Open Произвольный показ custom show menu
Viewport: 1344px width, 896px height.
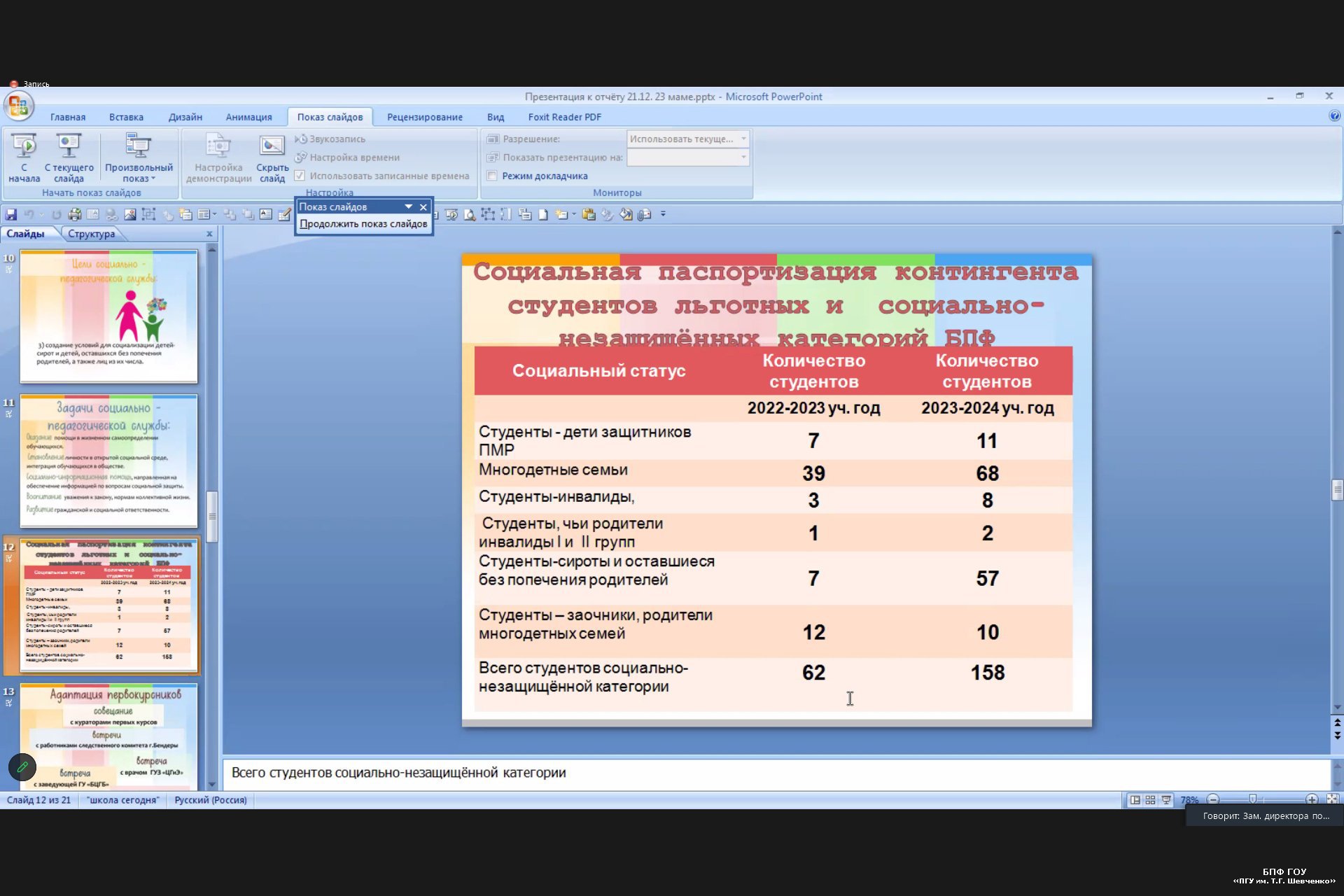point(139,158)
